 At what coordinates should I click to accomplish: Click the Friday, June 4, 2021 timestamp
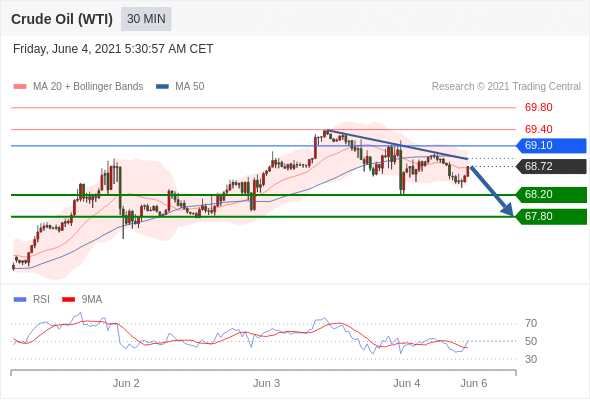(113, 49)
